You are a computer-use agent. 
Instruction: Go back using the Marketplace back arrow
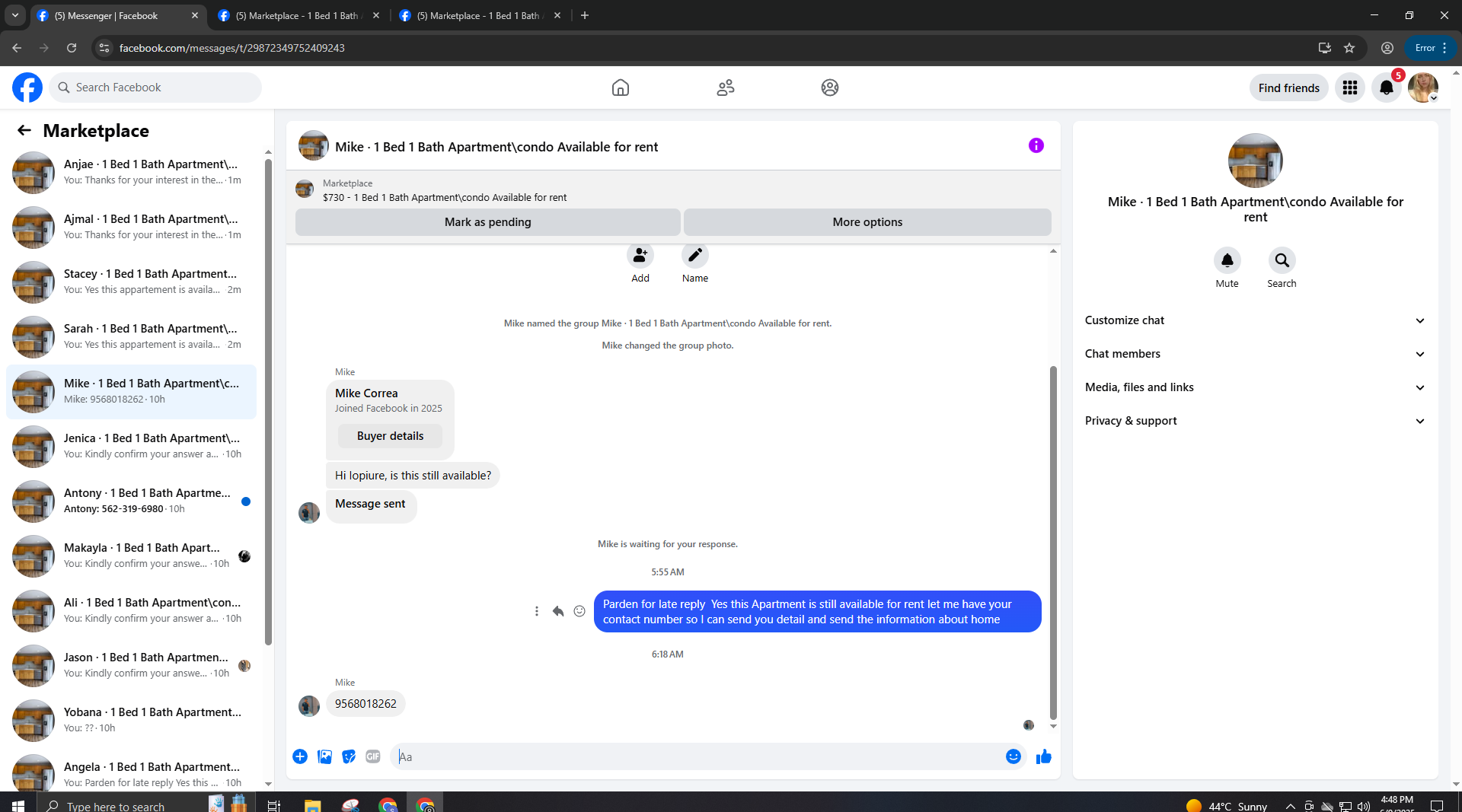(x=24, y=130)
